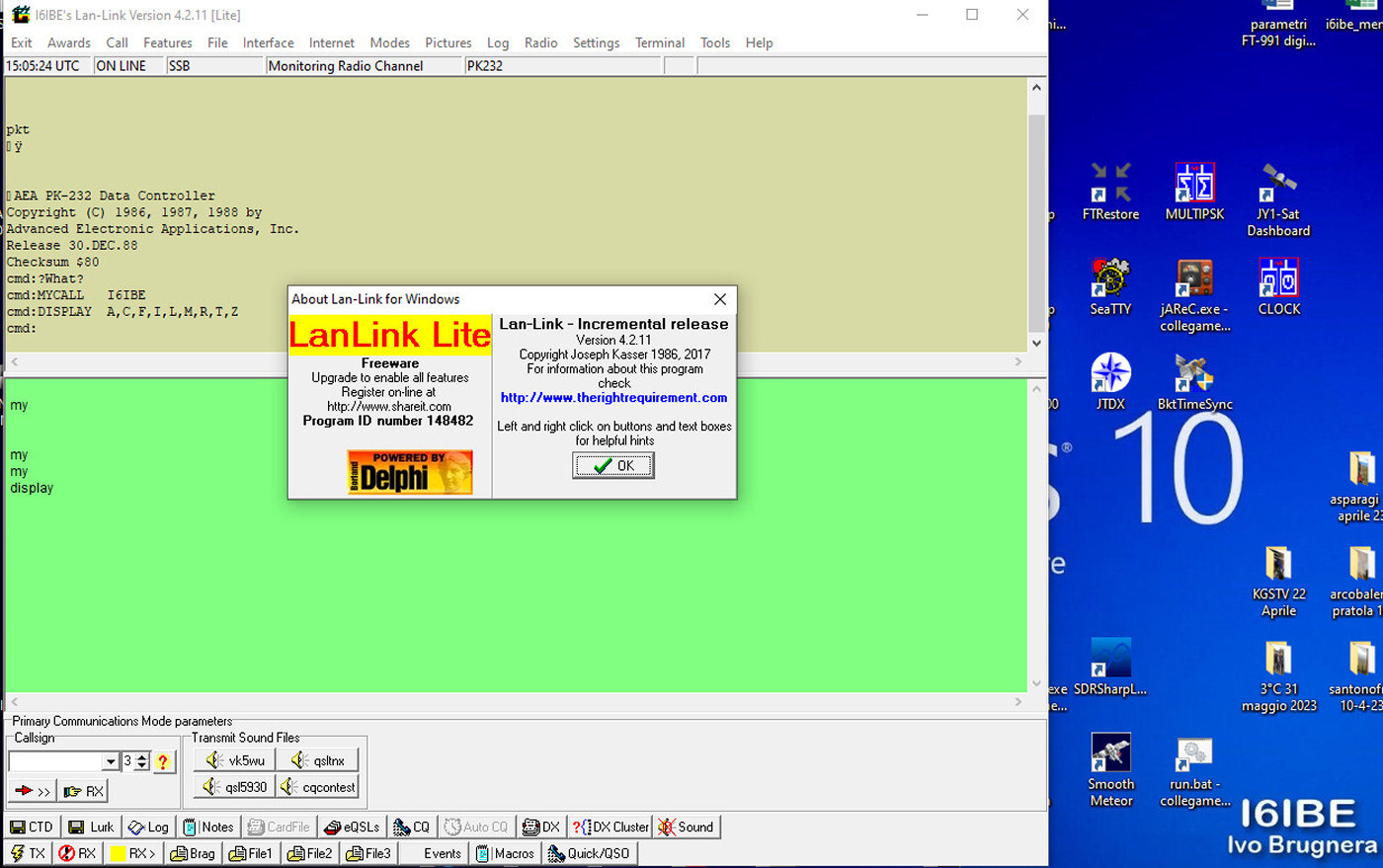Open the CLOCK desktop icon

click(x=1279, y=286)
